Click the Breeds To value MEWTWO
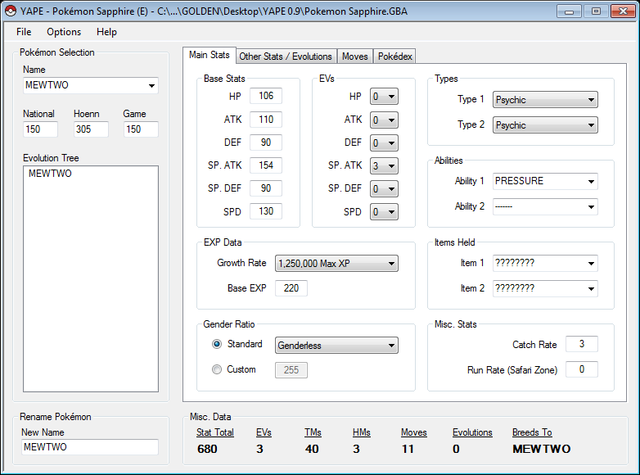Image resolution: width=640 pixels, height=475 pixels. point(541,449)
